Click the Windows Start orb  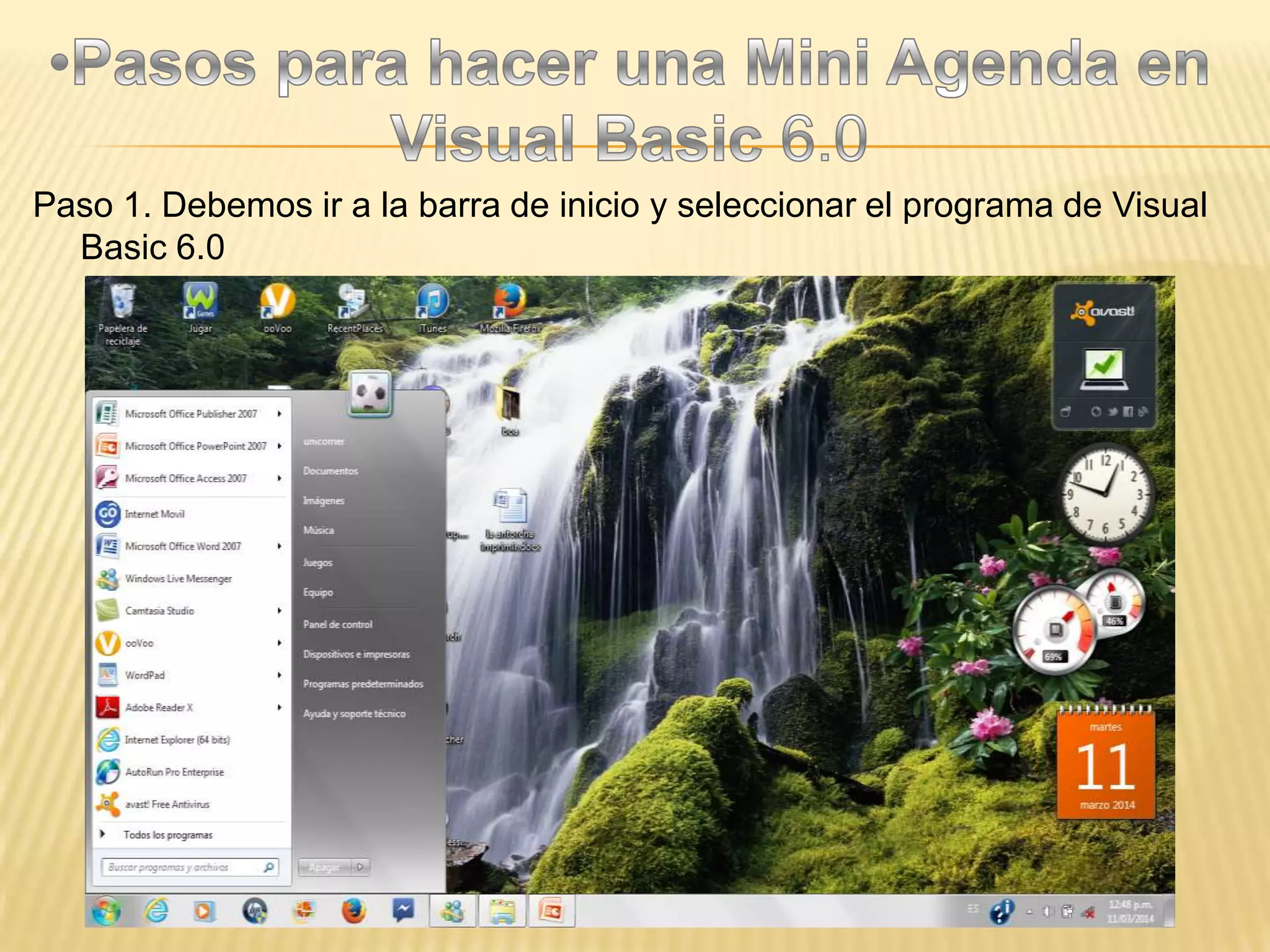click(107, 911)
